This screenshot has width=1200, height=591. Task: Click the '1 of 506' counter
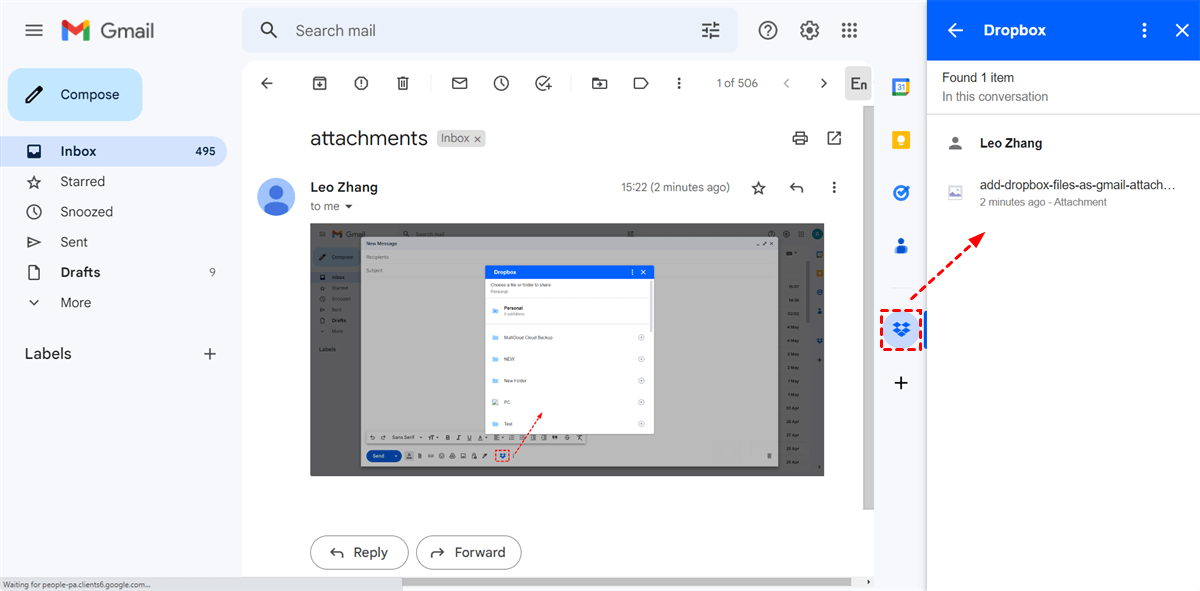tap(737, 83)
